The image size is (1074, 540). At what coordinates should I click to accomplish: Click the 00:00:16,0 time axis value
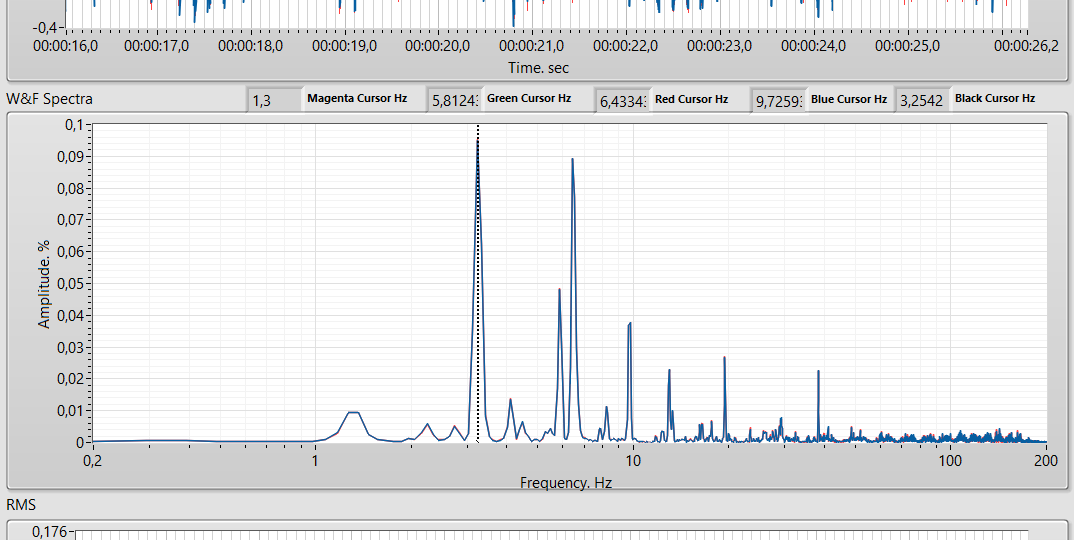(66, 46)
